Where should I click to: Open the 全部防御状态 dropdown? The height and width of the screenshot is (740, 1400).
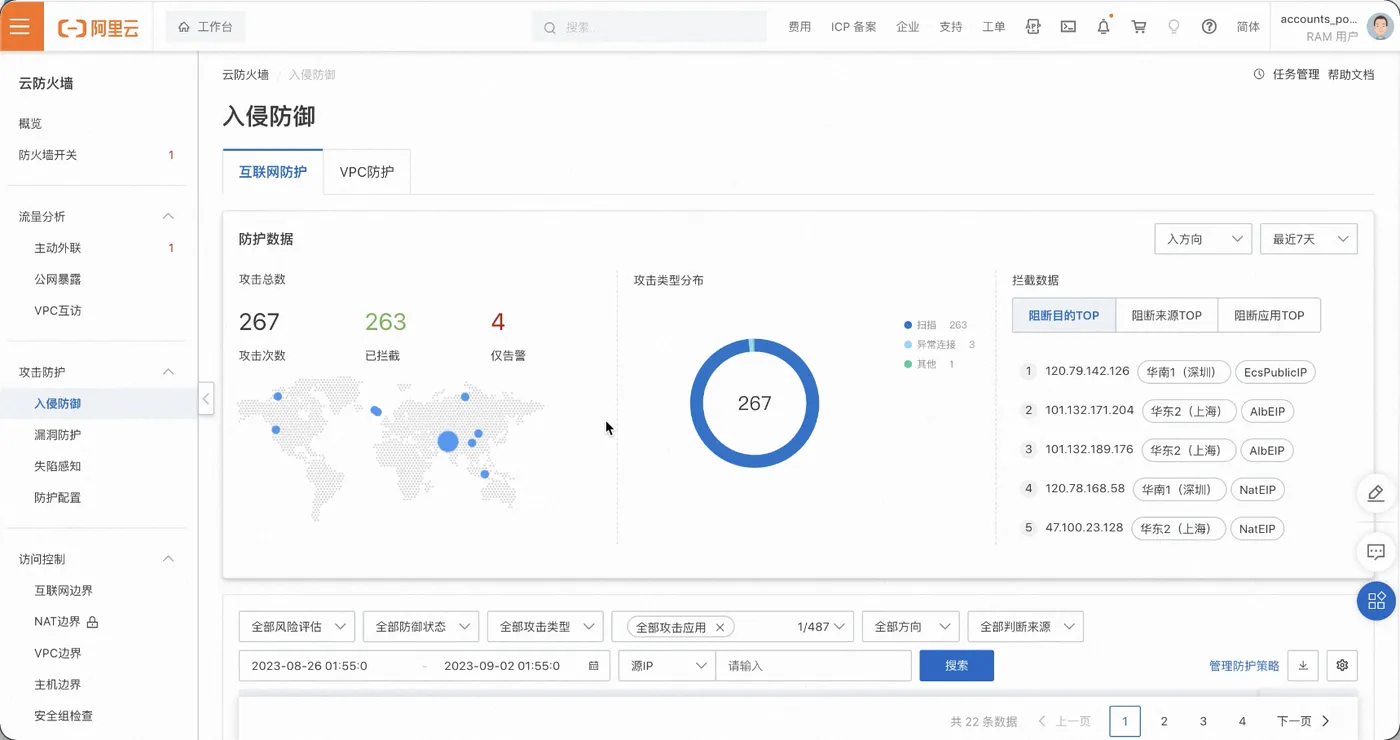point(421,626)
